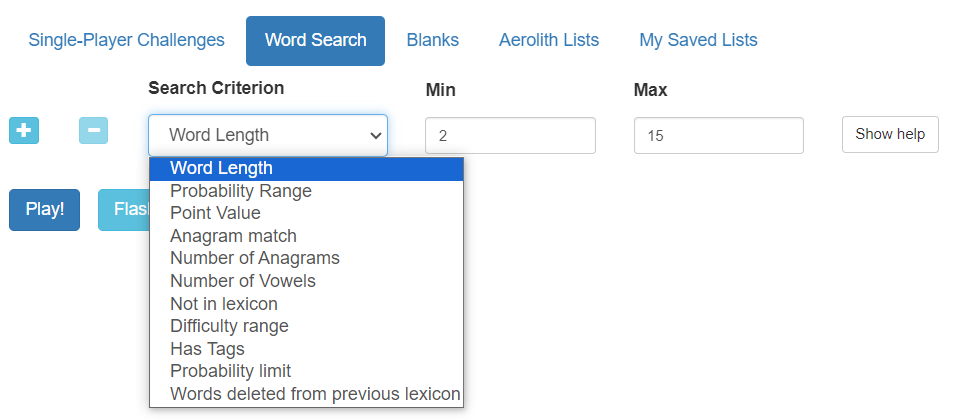Click the plus icon to add criterion
This screenshot has height=420, width=973.
coord(24,131)
